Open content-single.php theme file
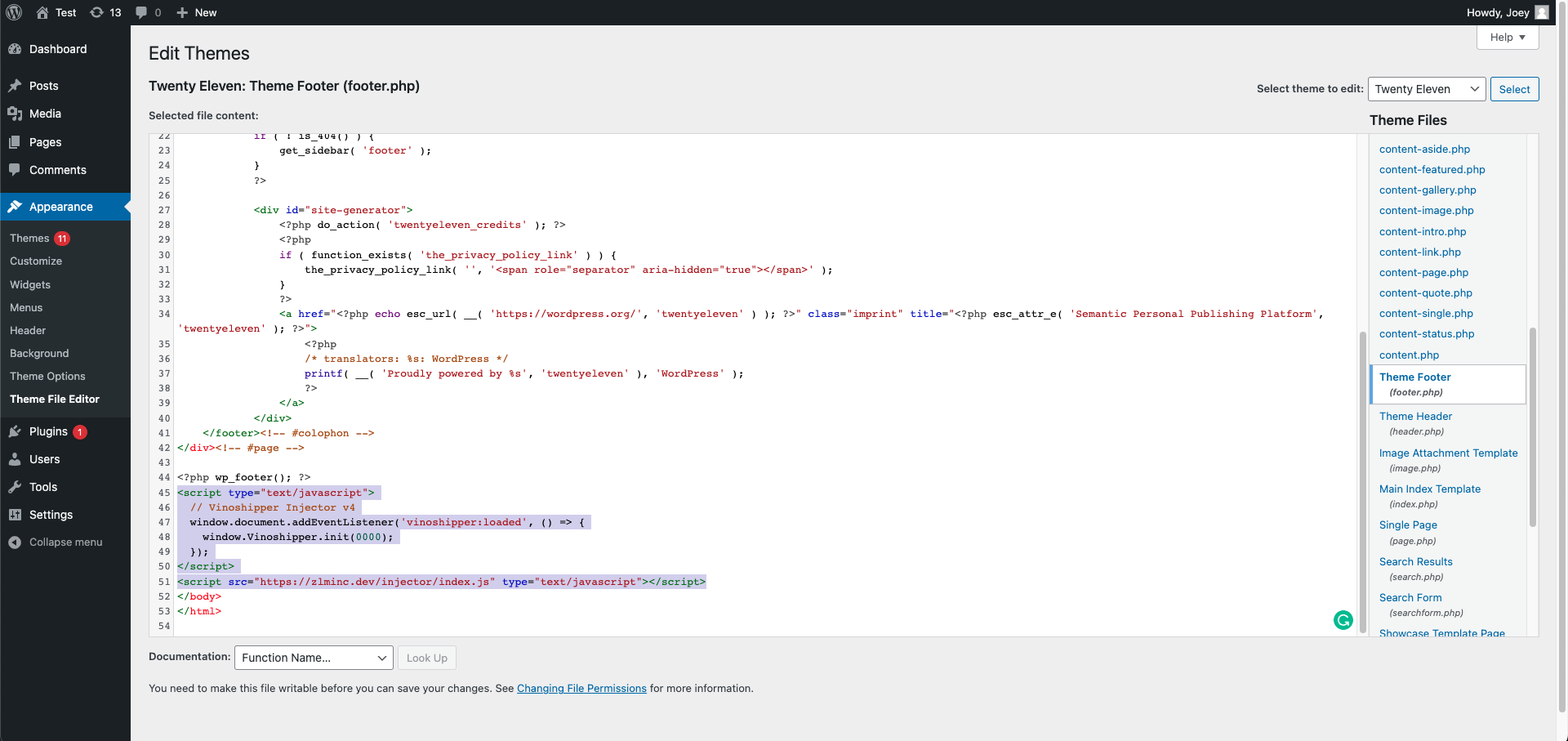This screenshot has width=1568, height=741. coord(1426,313)
